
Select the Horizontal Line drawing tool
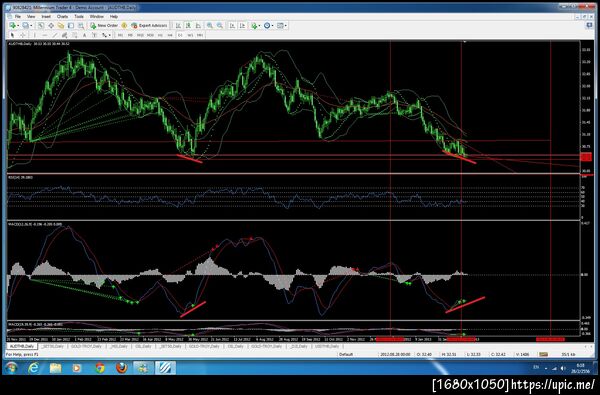(x=44, y=35)
